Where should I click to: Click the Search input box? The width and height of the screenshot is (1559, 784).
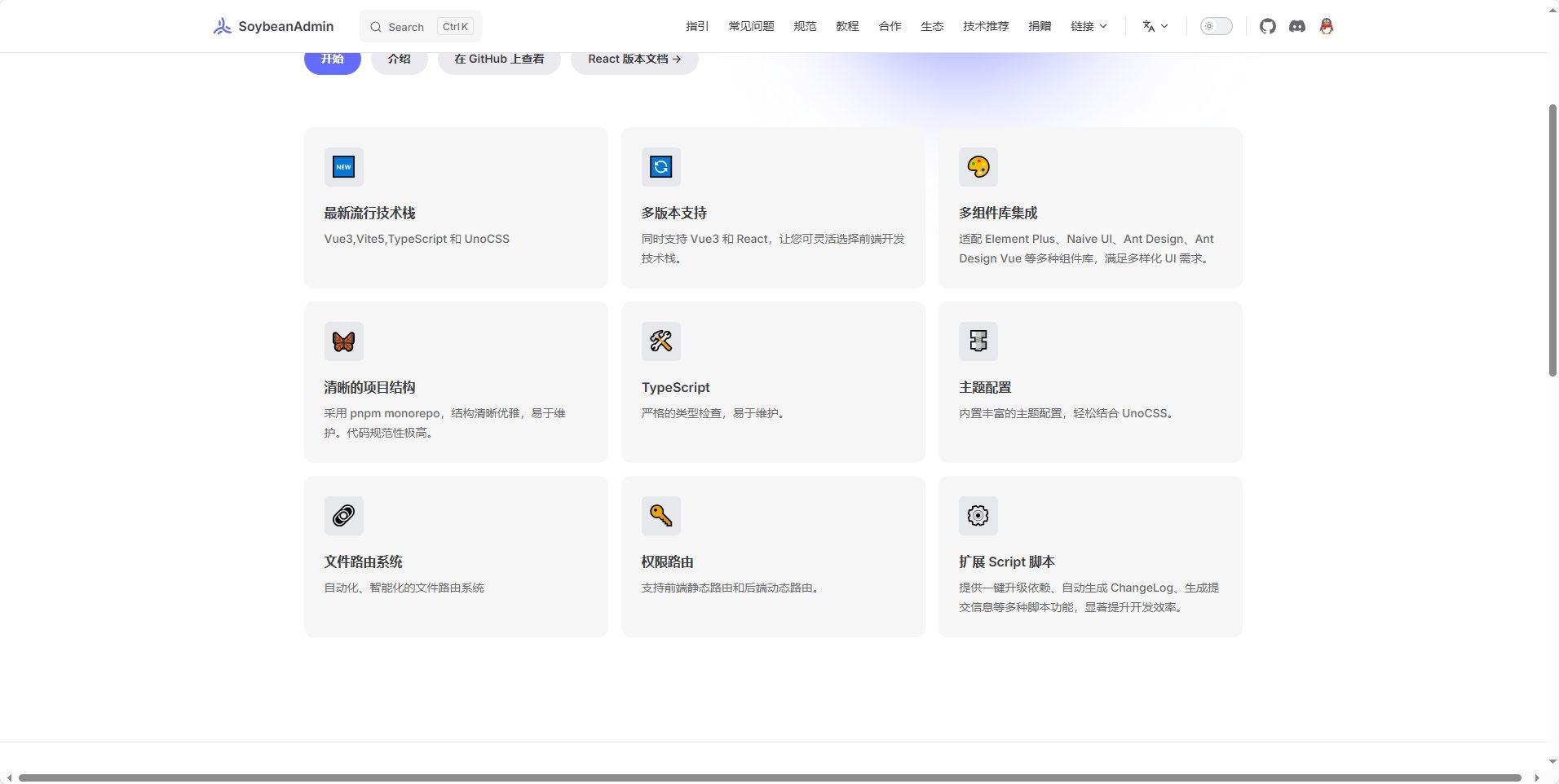(x=421, y=26)
